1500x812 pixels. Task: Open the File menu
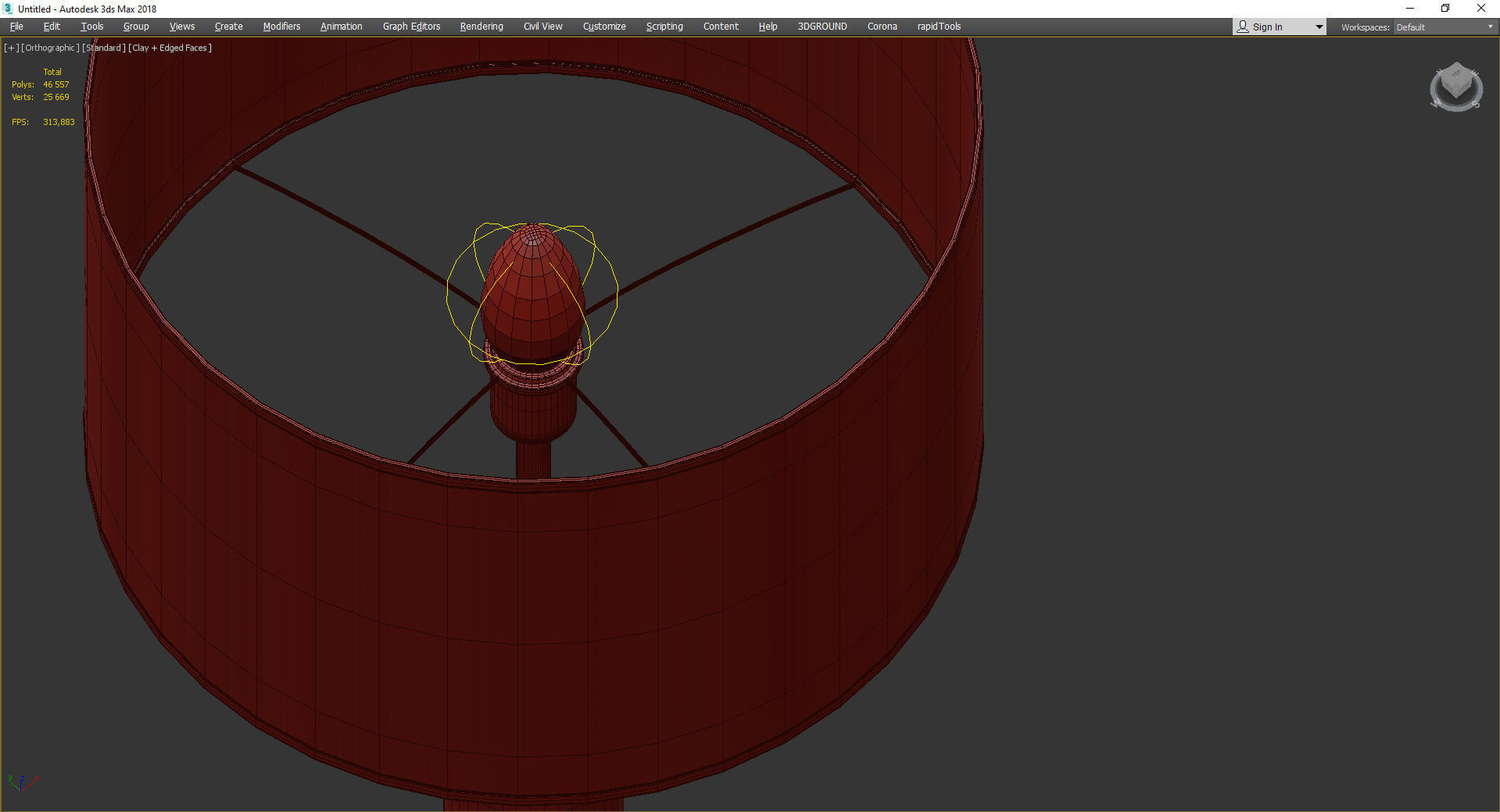click(x=16, y=27)
